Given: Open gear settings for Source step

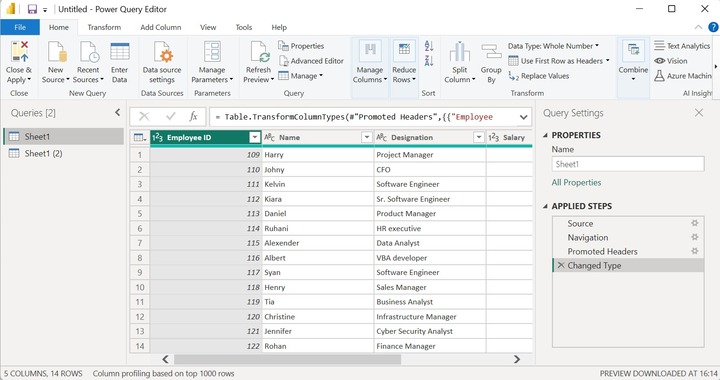Looking at the screenshot, I should pos(695,223).
